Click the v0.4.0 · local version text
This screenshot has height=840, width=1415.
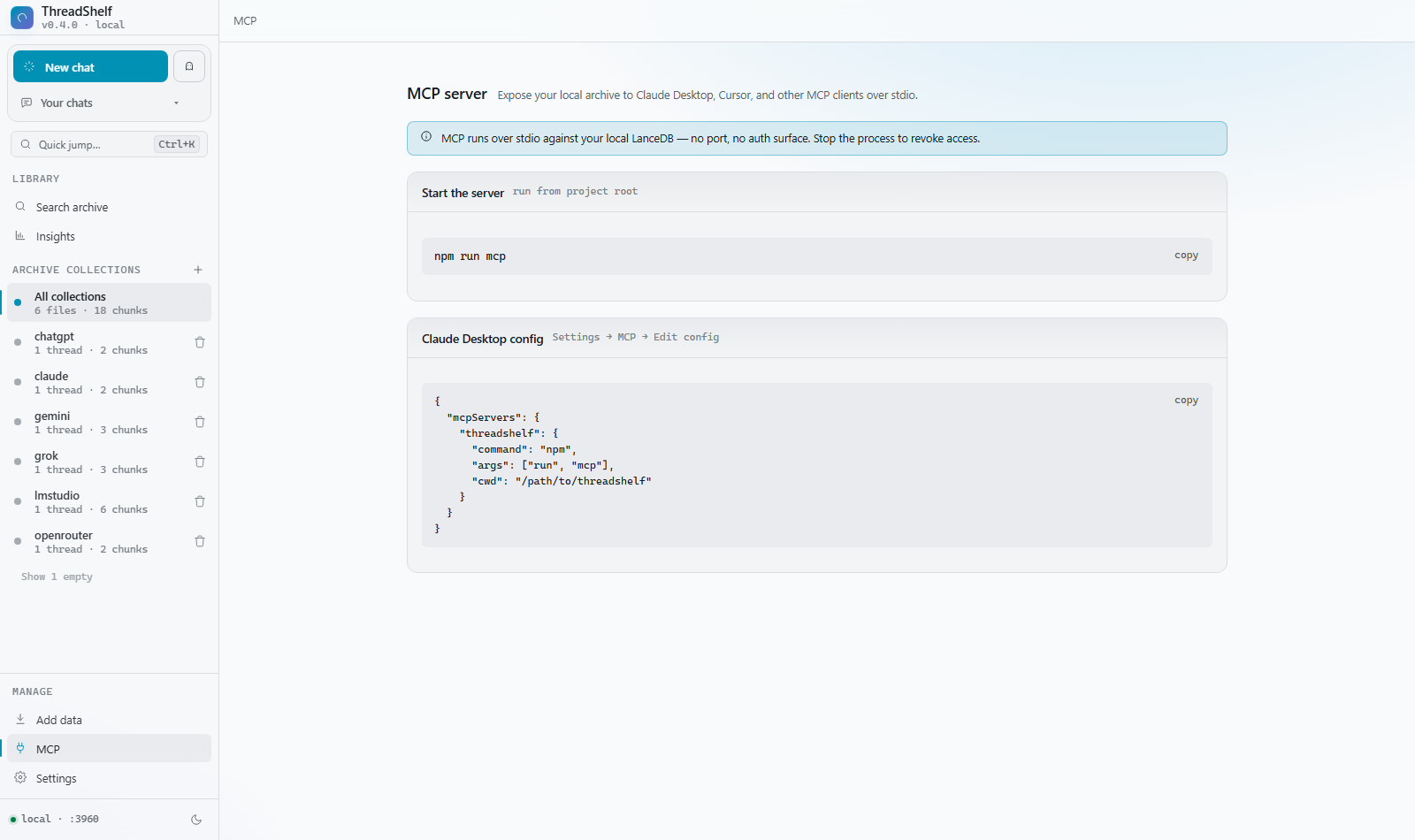coord(83,25)
